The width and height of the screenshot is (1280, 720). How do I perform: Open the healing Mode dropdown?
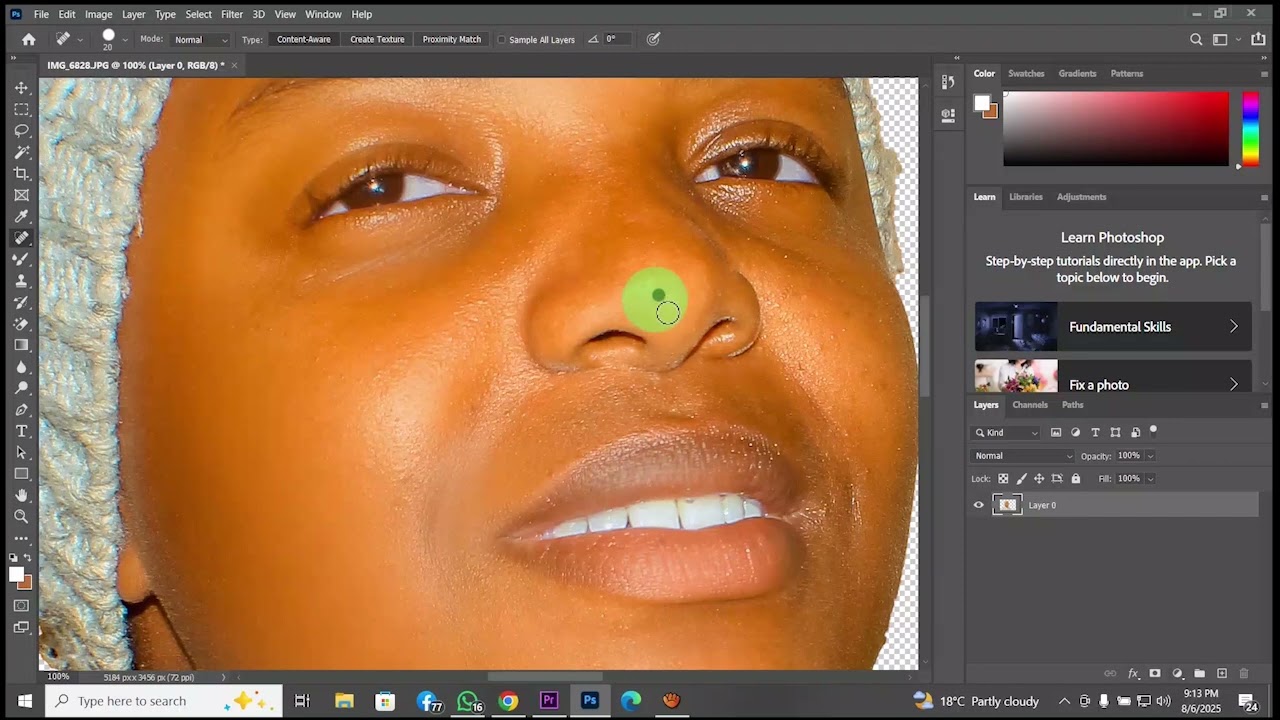tap(200, 40)
